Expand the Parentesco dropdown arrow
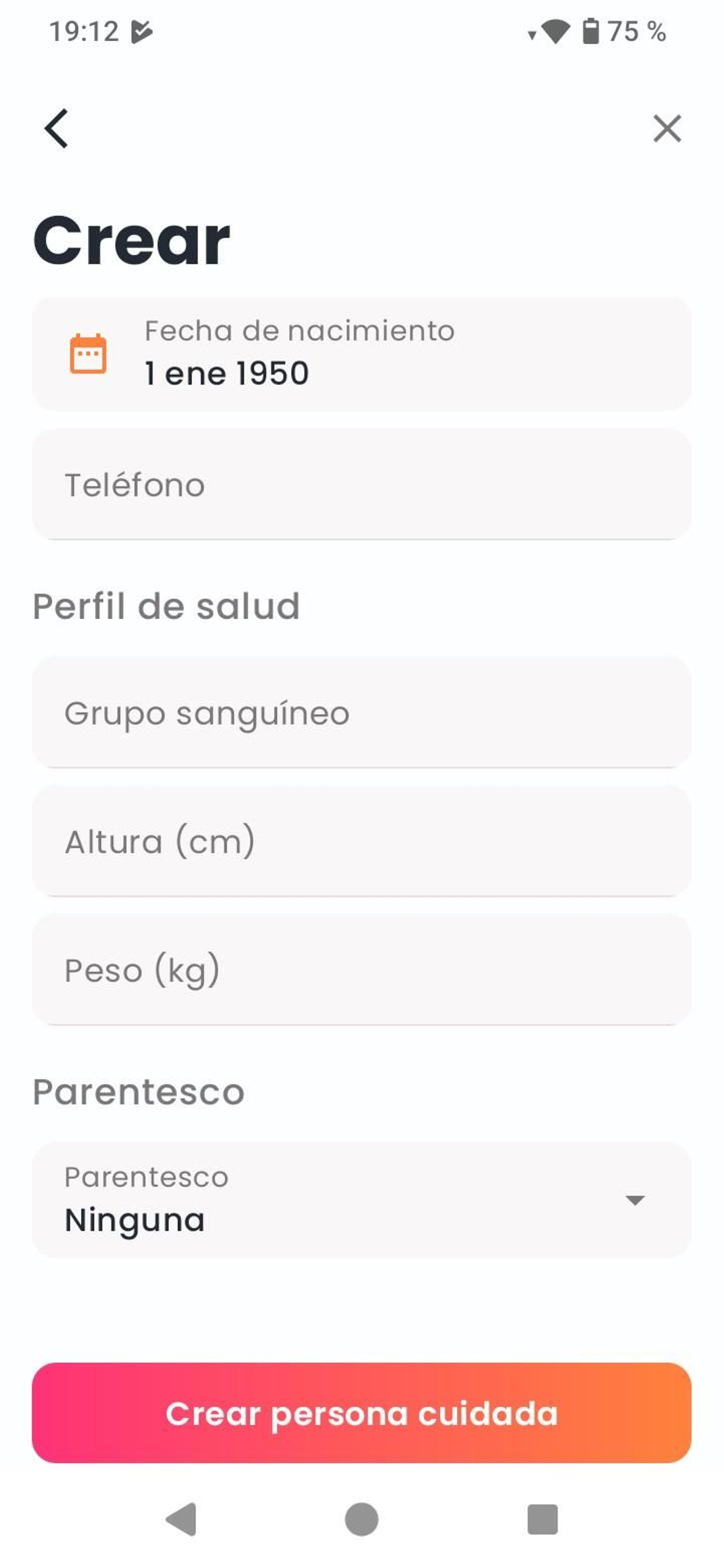 [634, 1200]
